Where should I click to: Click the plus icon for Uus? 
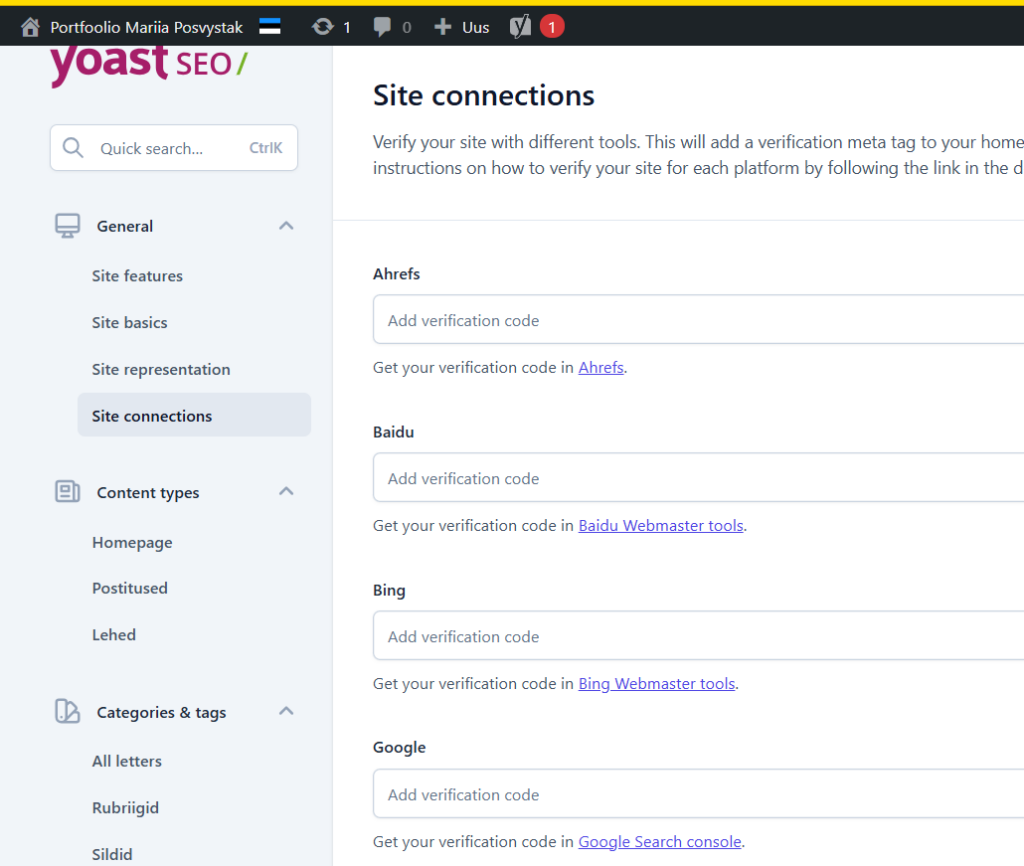point(443,27)
